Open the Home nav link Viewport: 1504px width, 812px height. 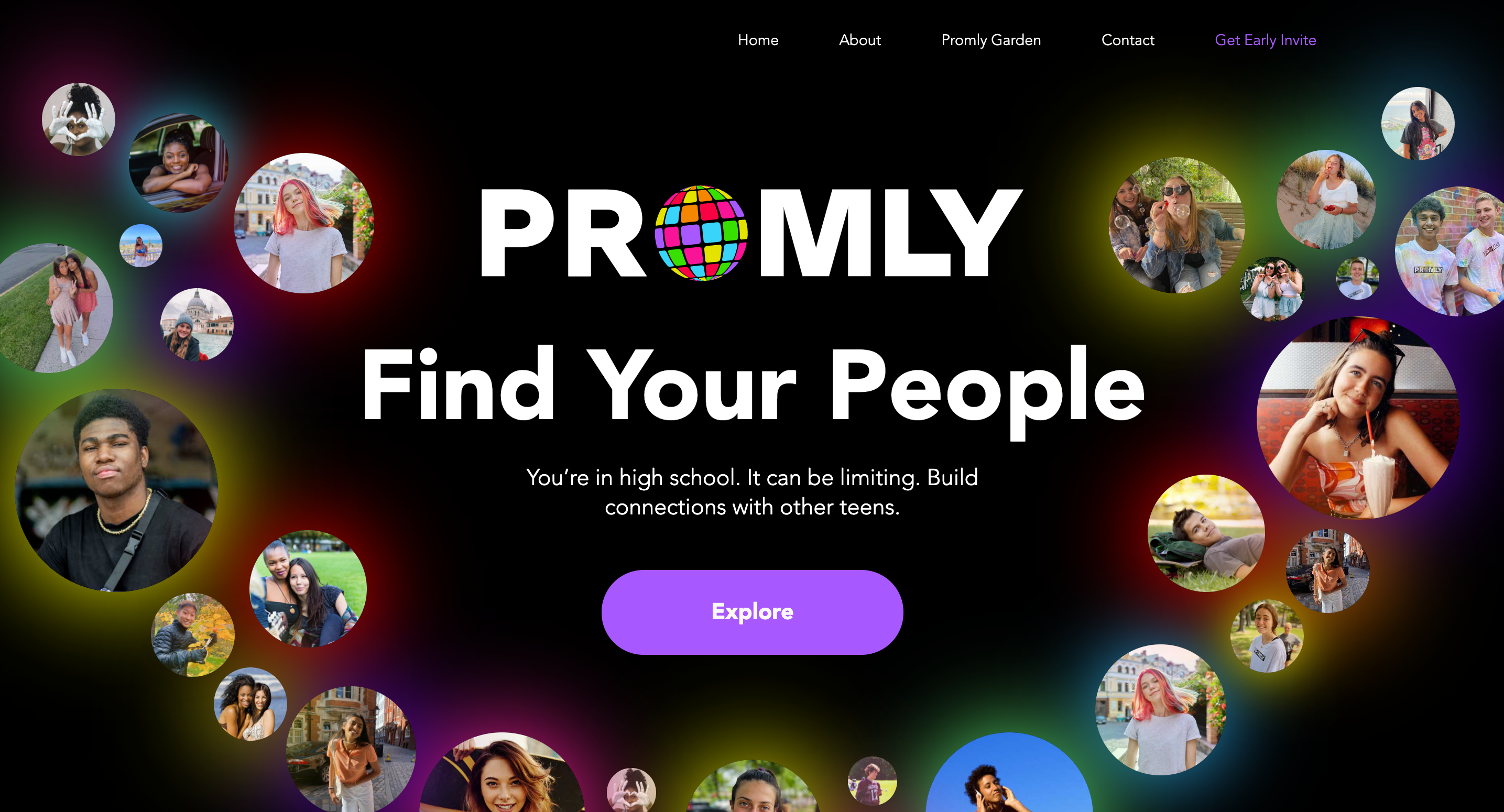[758, 40]
